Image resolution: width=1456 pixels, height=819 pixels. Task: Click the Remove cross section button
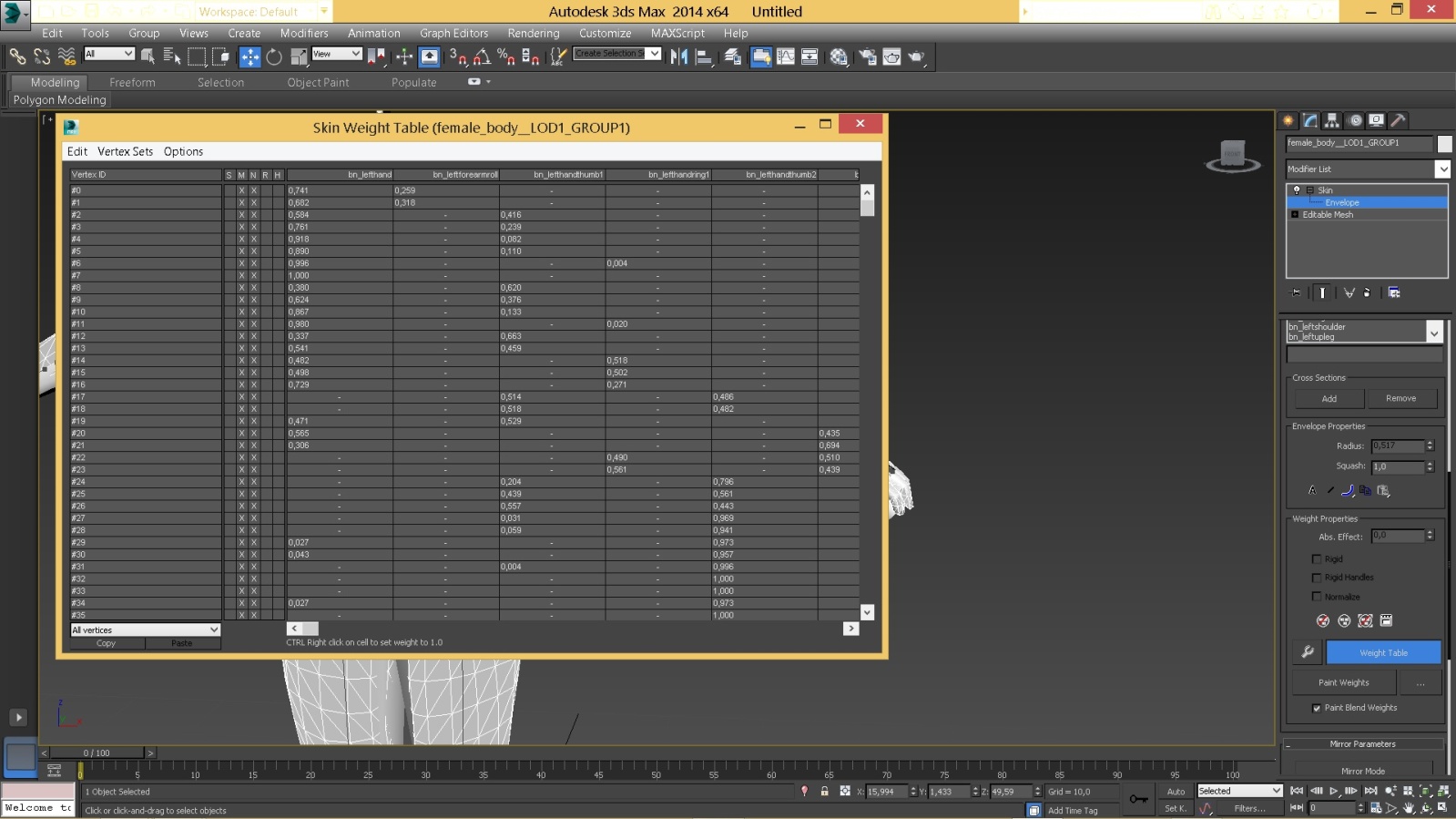tap(1400, 398)
